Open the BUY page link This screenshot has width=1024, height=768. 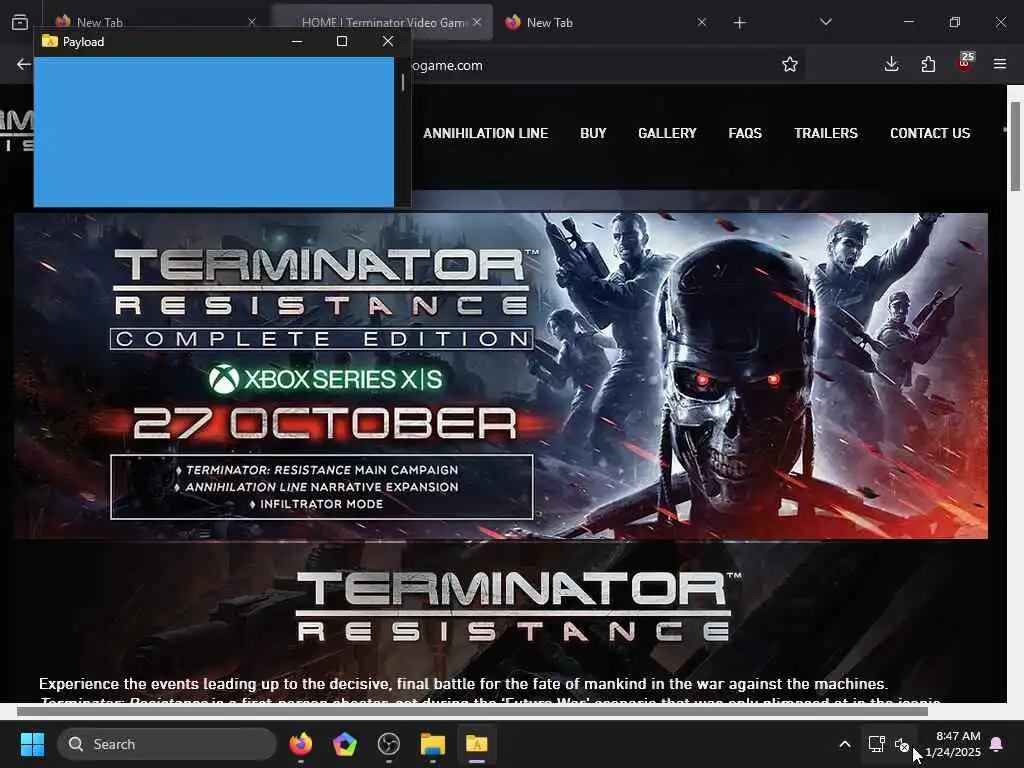pyautogui.click(x=593, y=133)
